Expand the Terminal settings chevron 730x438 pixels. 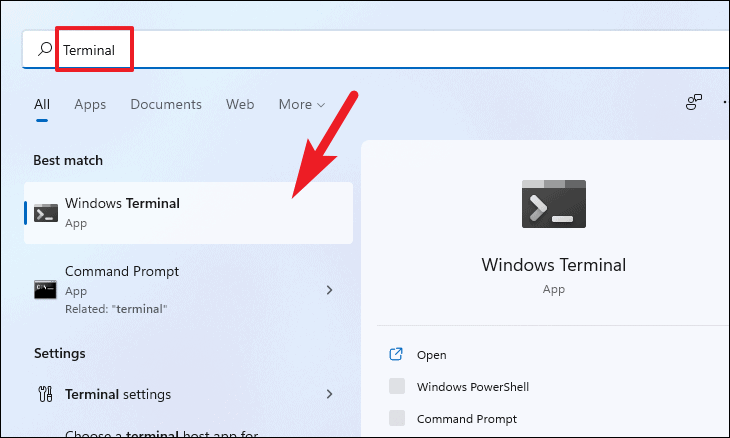click(x=329, y=394)
